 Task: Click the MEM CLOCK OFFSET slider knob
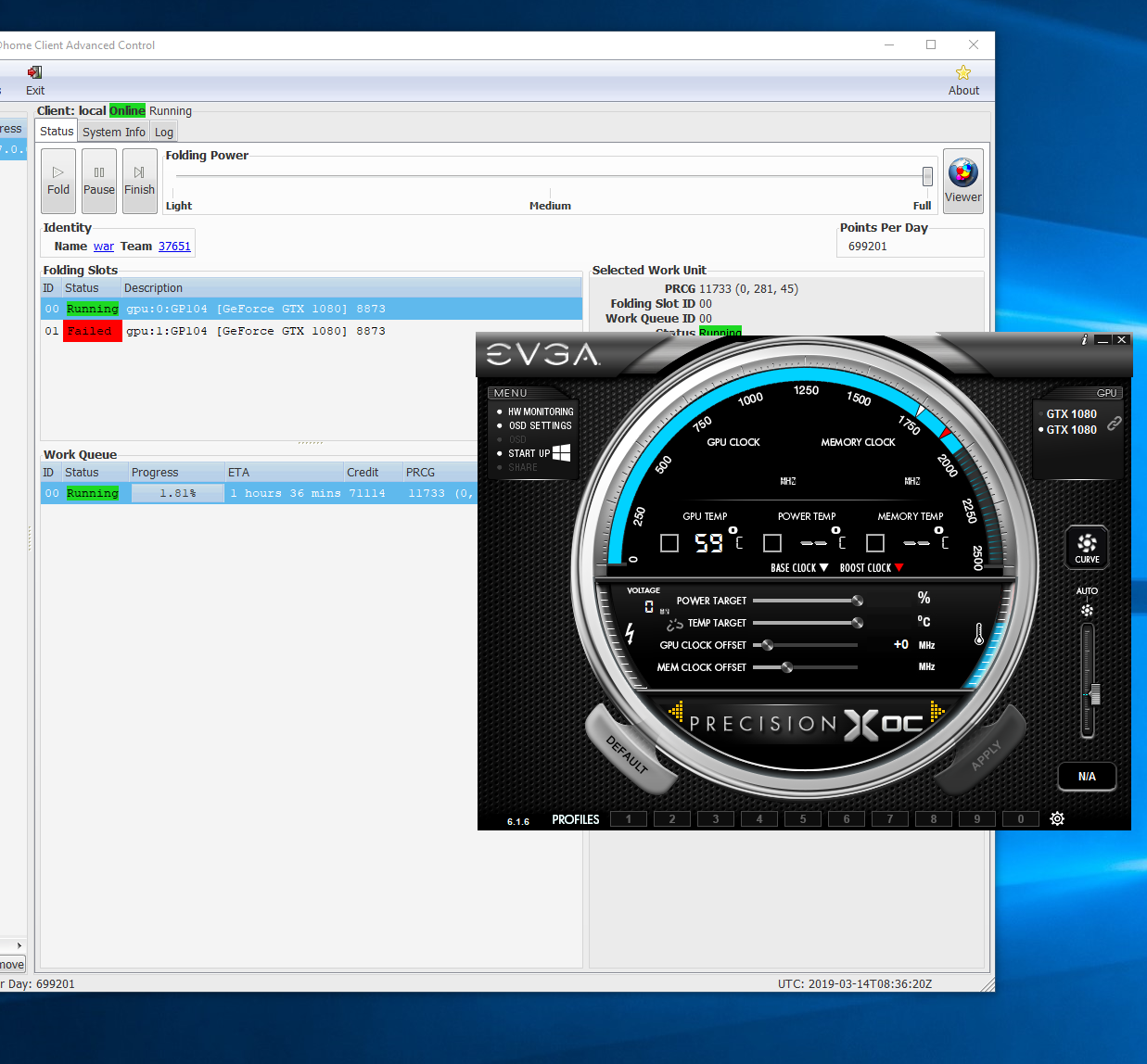[x=787, y=667]
